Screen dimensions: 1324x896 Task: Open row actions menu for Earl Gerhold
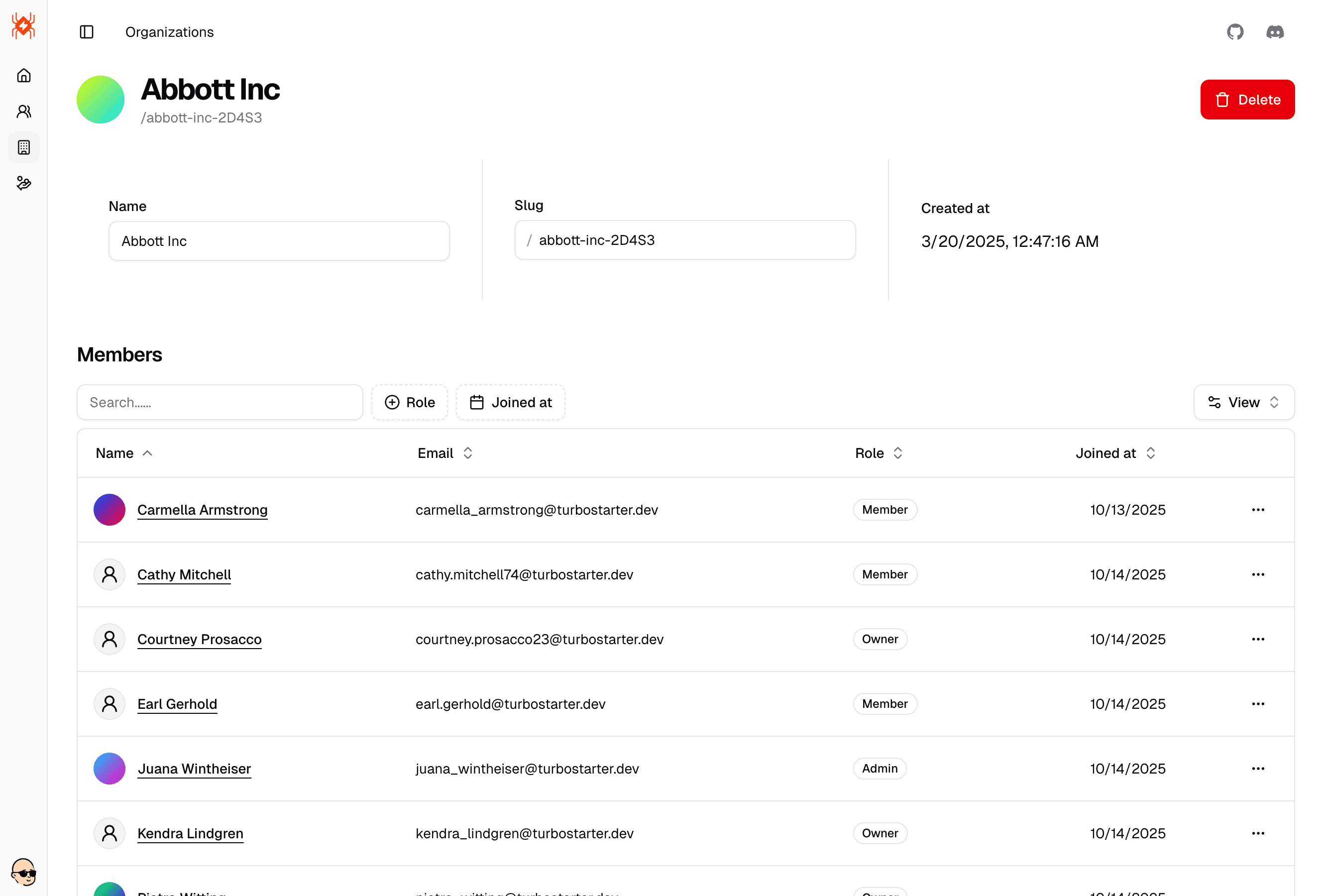[x=1258, y=704]
